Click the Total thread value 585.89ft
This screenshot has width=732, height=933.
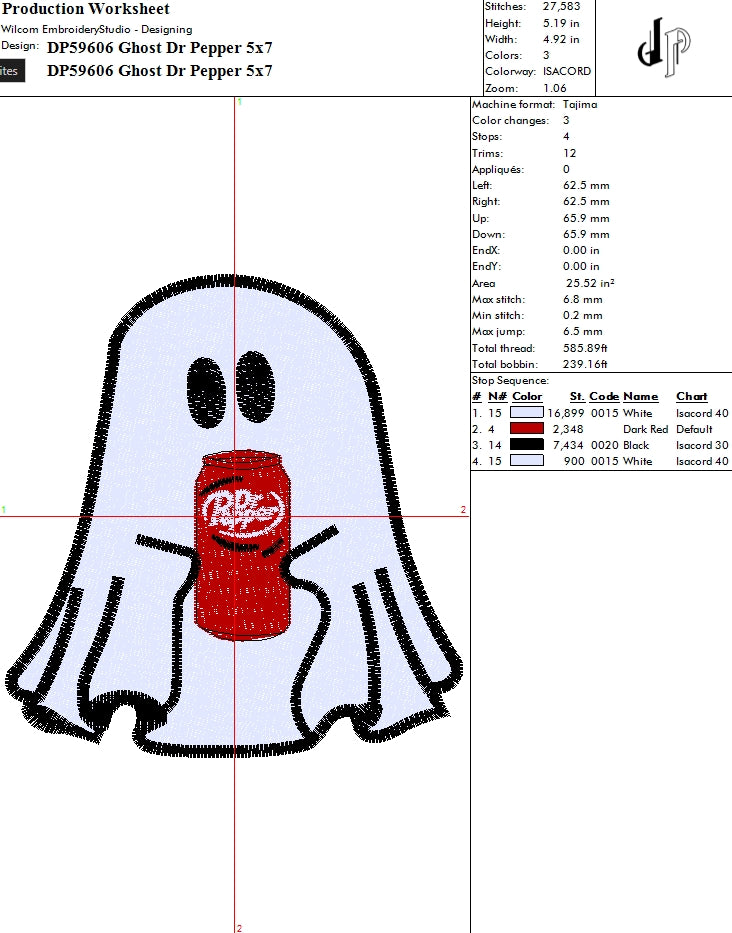(x=585, y=348)
